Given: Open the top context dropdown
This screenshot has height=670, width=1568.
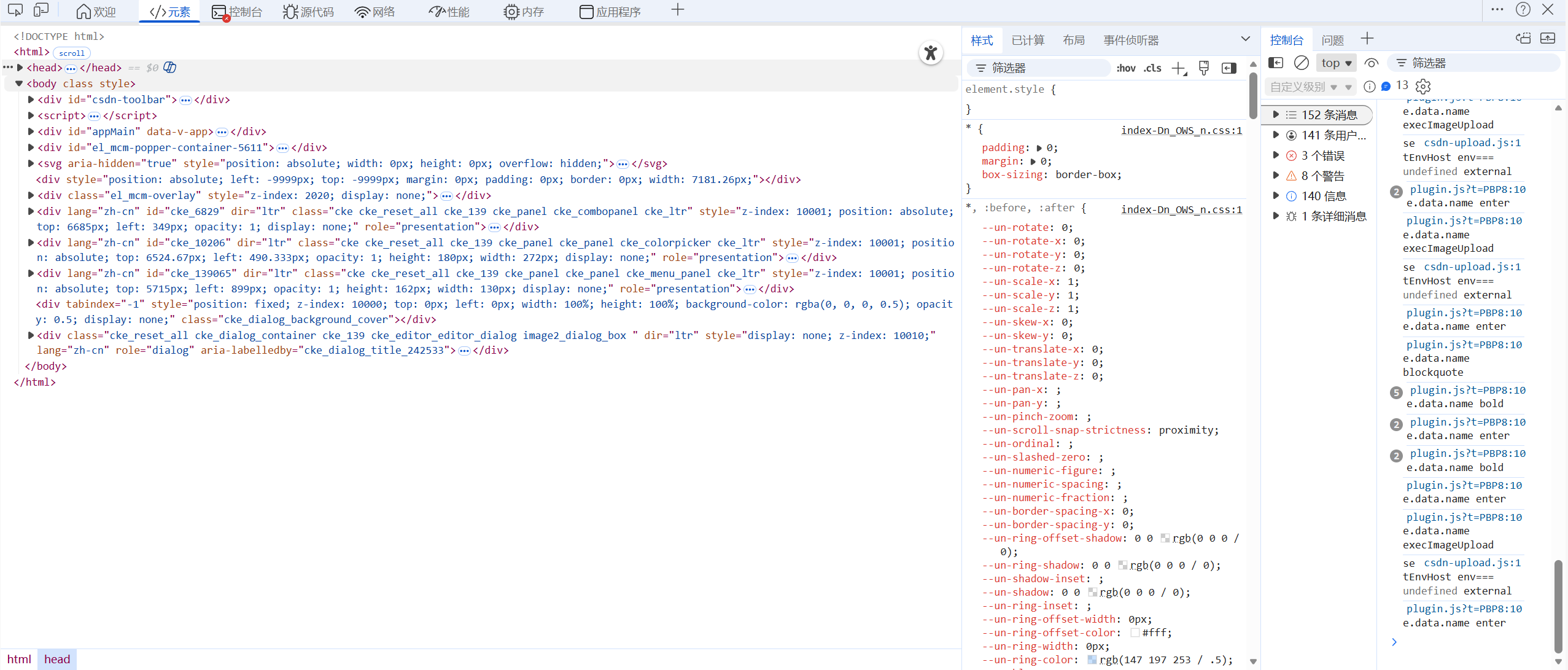Looking at the screenshot, I should (1337, 63).
